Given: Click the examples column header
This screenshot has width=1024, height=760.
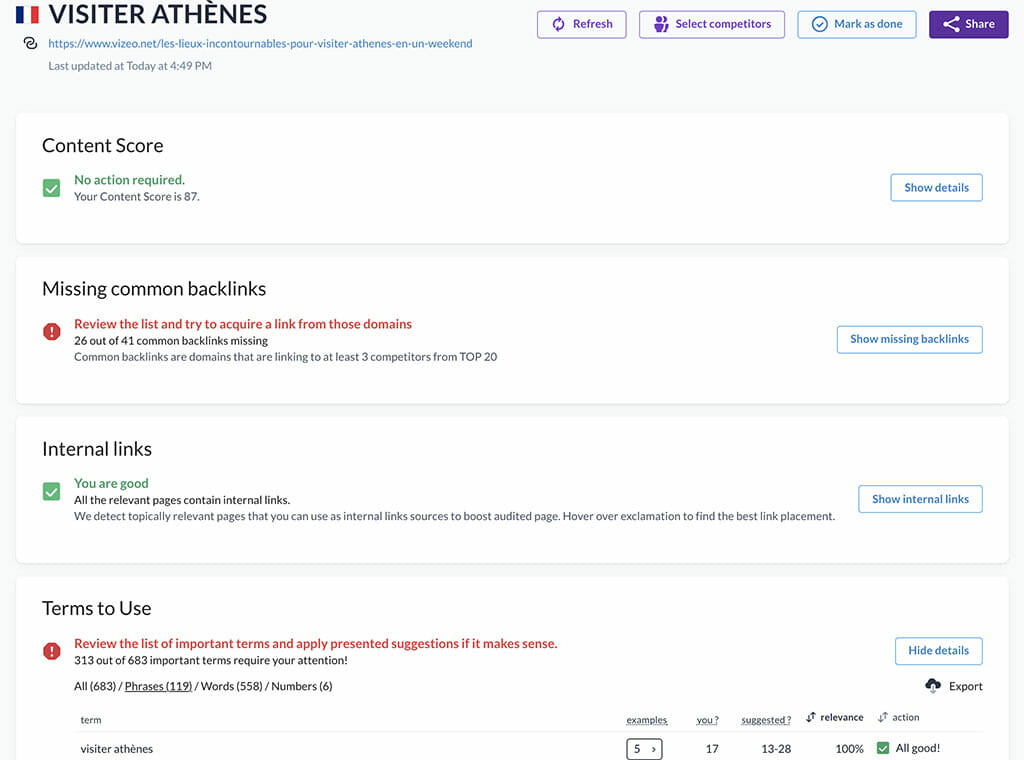Looking at the screenshot, I should coord(646,720).
